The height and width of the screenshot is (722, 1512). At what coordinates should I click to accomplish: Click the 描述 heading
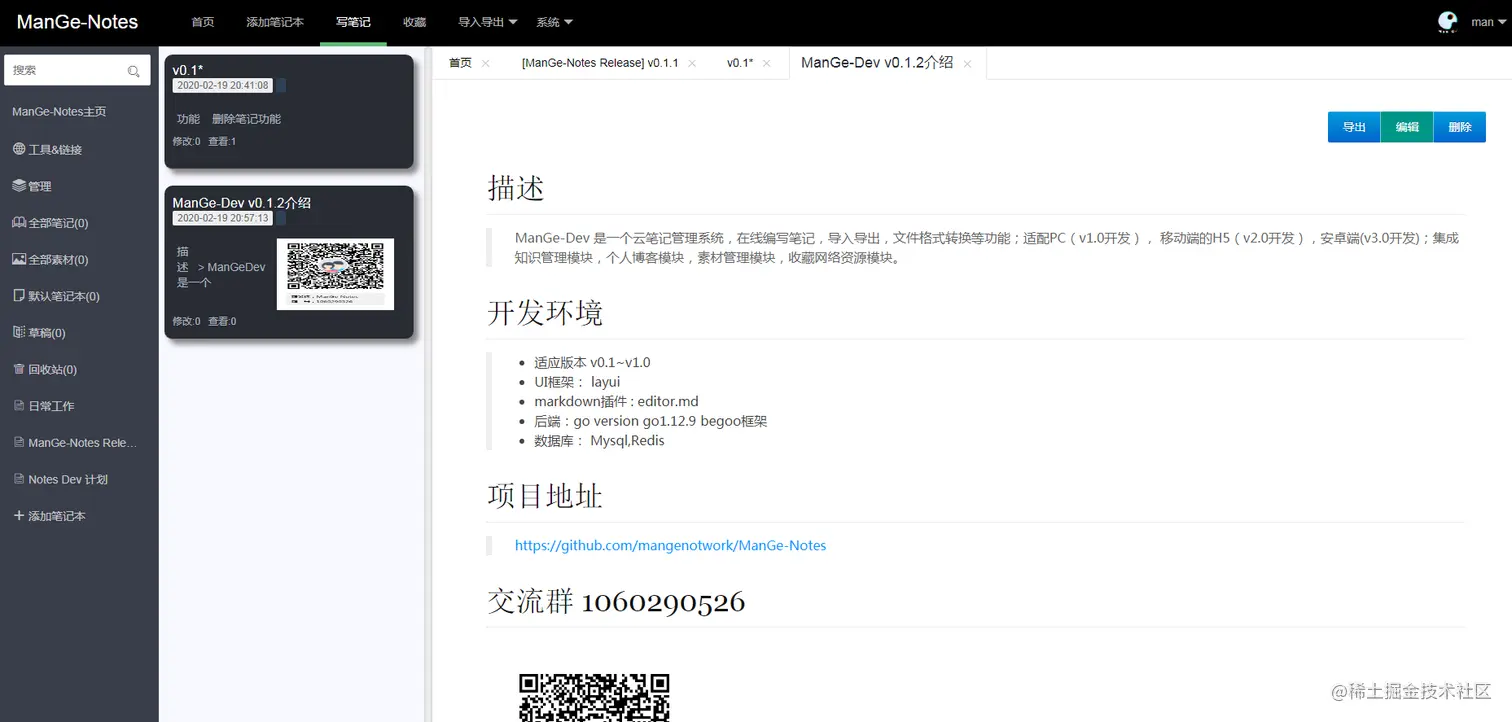pos(516,188)
